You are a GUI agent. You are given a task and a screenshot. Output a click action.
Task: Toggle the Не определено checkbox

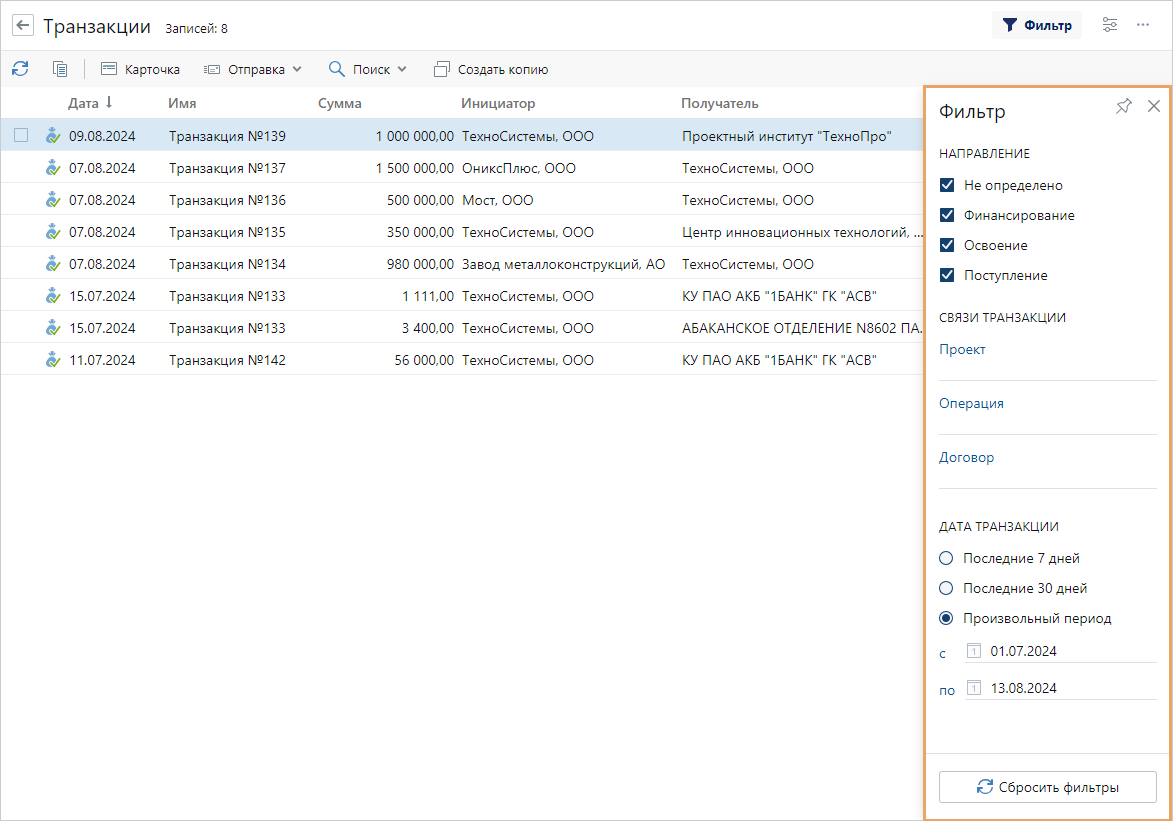[x=947, y=185]
